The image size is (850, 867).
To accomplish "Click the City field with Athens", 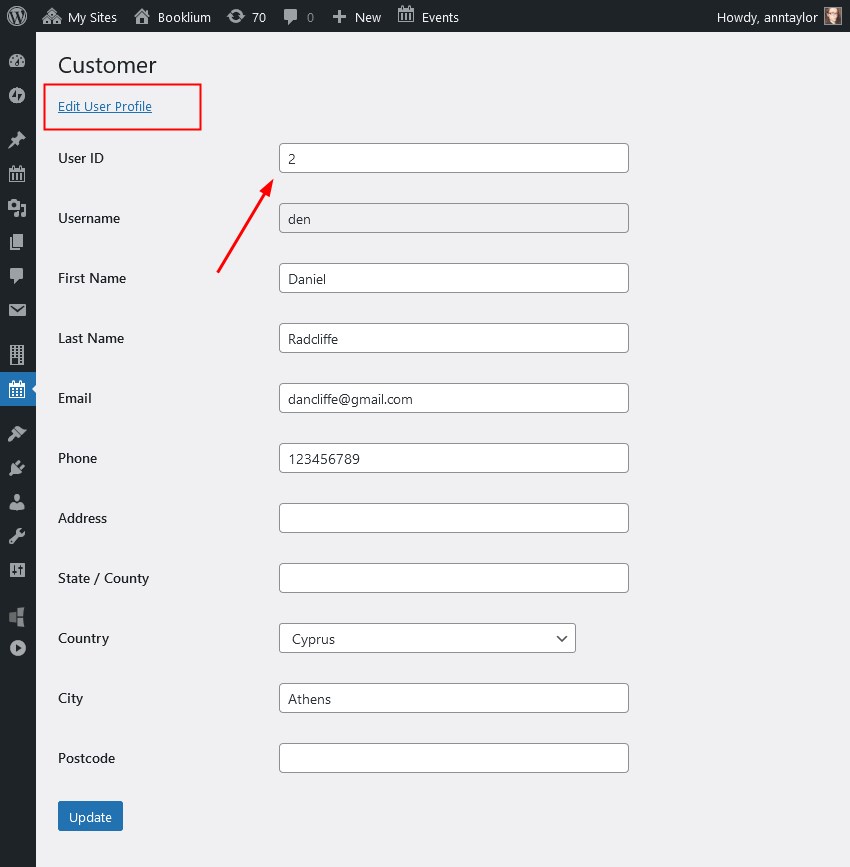I will tap(453, 698).
